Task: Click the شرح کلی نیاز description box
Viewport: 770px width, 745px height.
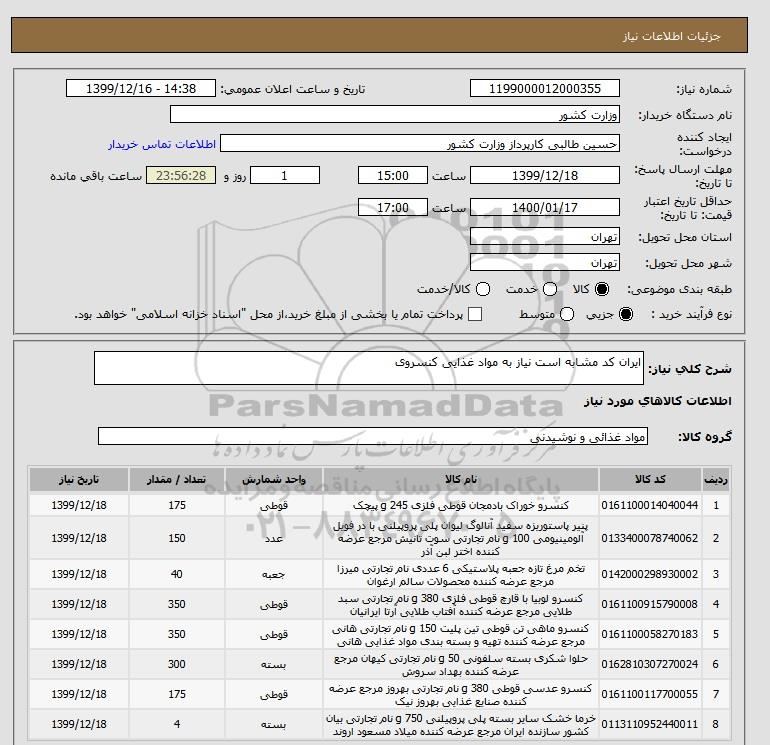Action: click(369, 368)
